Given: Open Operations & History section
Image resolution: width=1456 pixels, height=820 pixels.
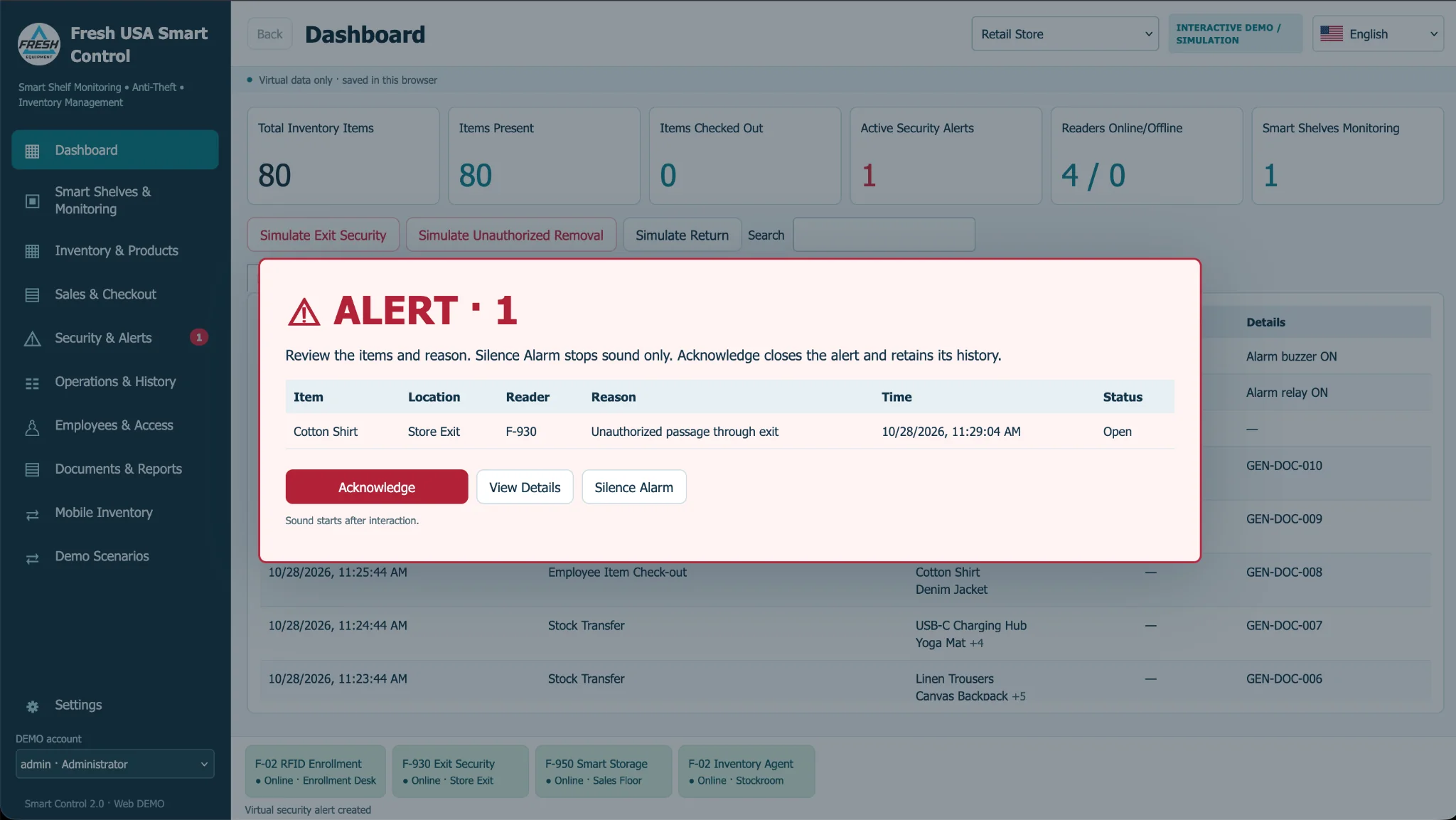Looking at the screenshot, I should (x=114, y=381).
